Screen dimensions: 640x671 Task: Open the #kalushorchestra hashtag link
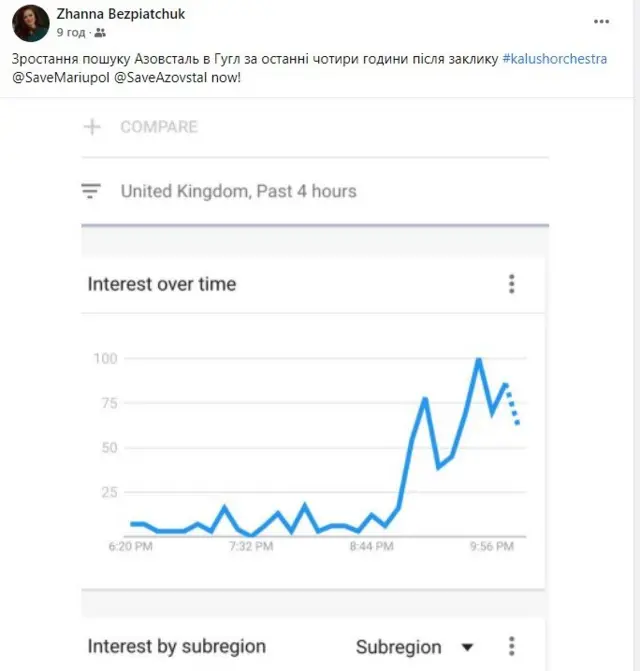(x=557, y=59)
